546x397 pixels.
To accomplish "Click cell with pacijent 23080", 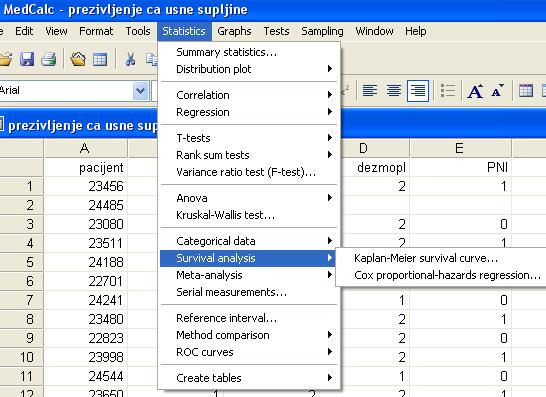I will click(x=85, y=224).
